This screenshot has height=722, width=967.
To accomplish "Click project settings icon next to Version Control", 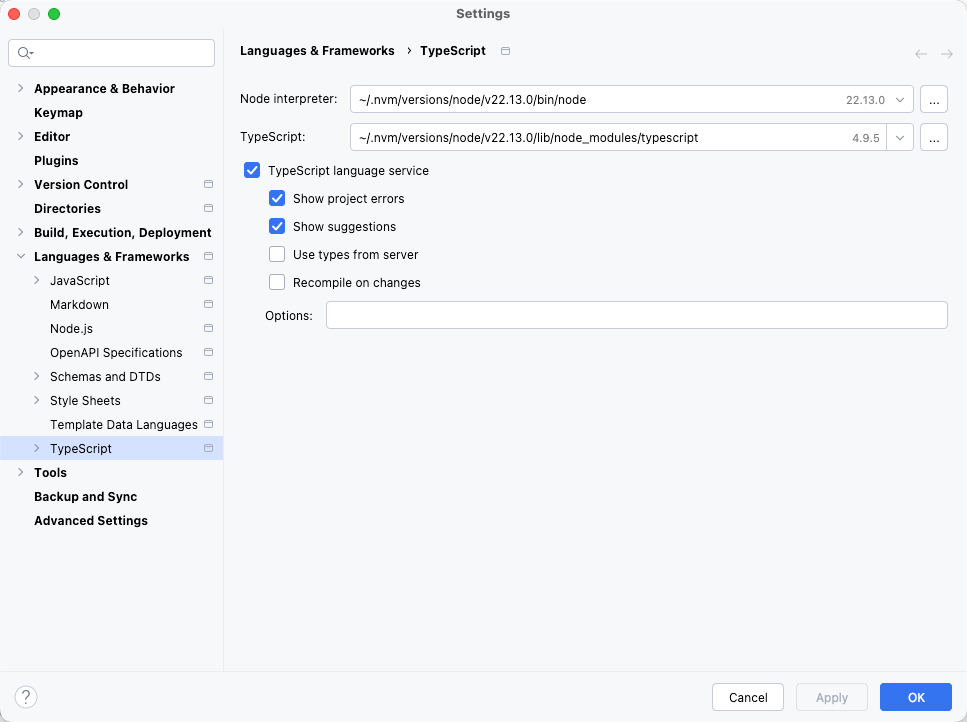I will pos(208,185).
